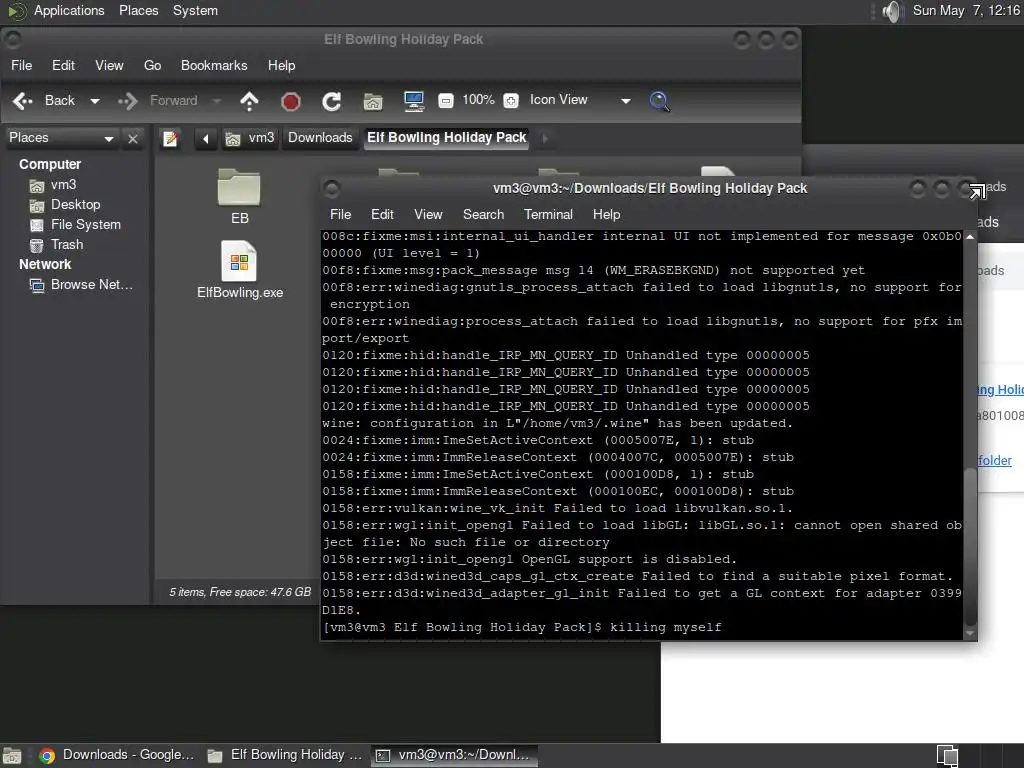Switch to vm3 terminal taskbar item
The height and width of the screenshot is (768, 1024).
click(455, 755)
